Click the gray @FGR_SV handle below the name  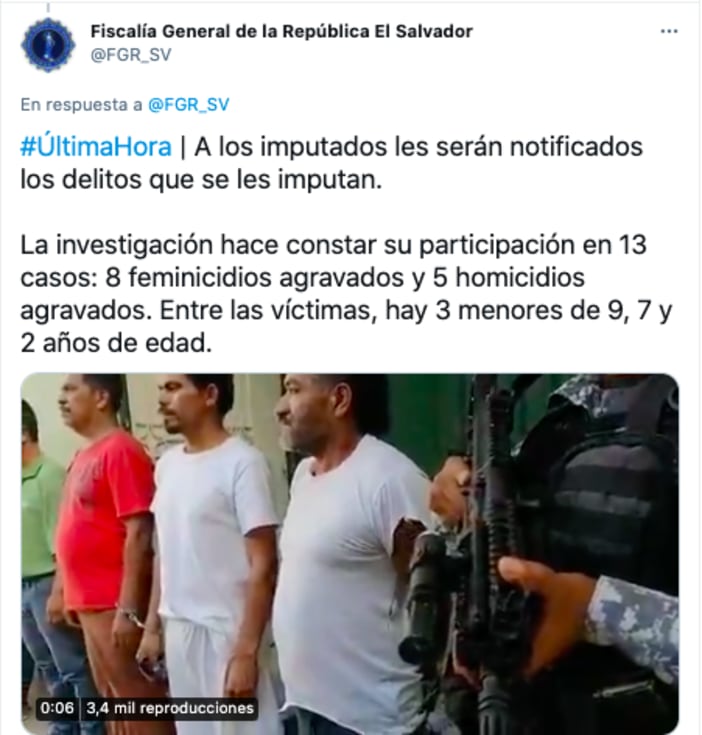pos(131,55)
